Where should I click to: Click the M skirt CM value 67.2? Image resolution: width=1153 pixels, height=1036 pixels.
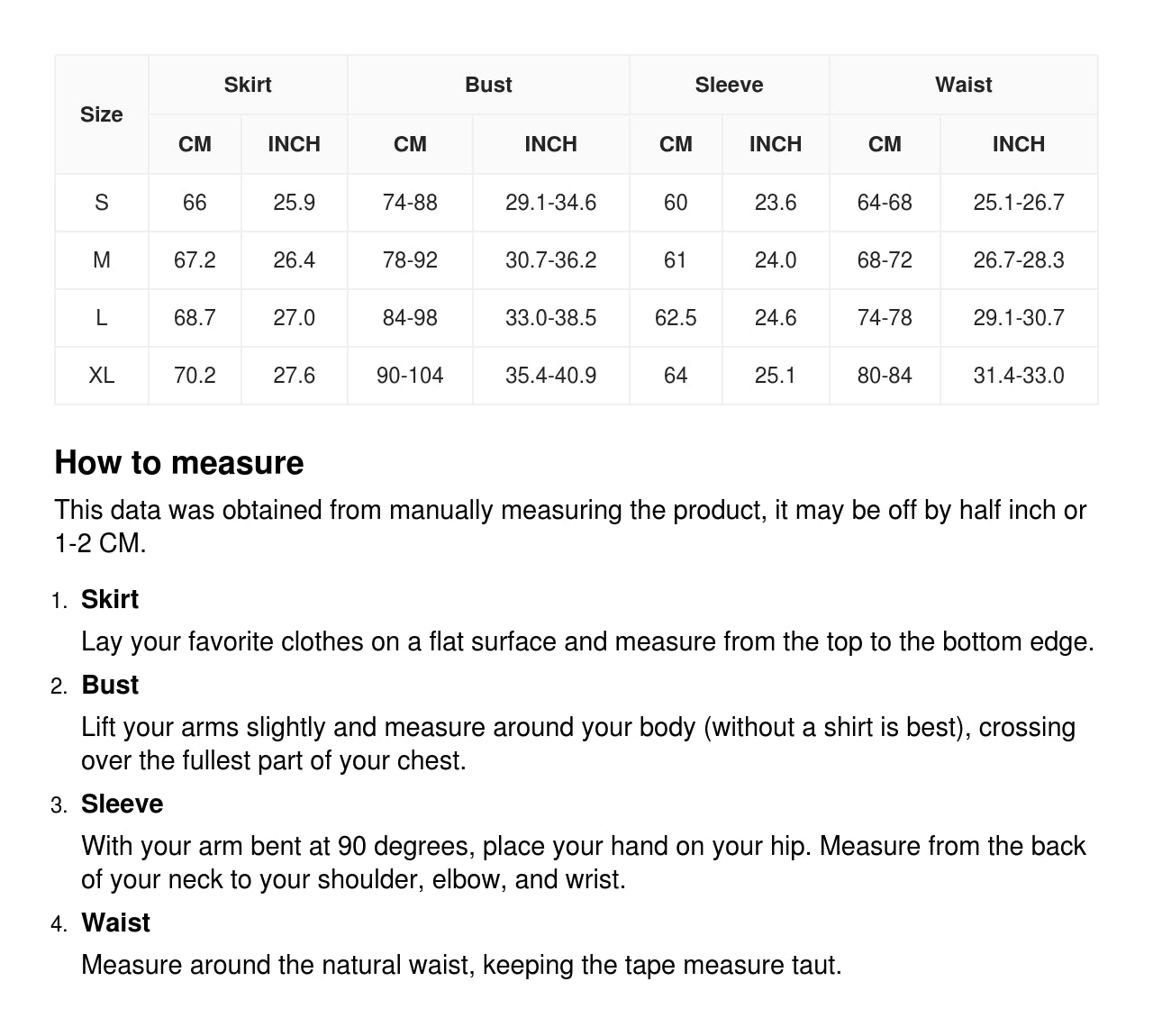[x=195, y=260]
